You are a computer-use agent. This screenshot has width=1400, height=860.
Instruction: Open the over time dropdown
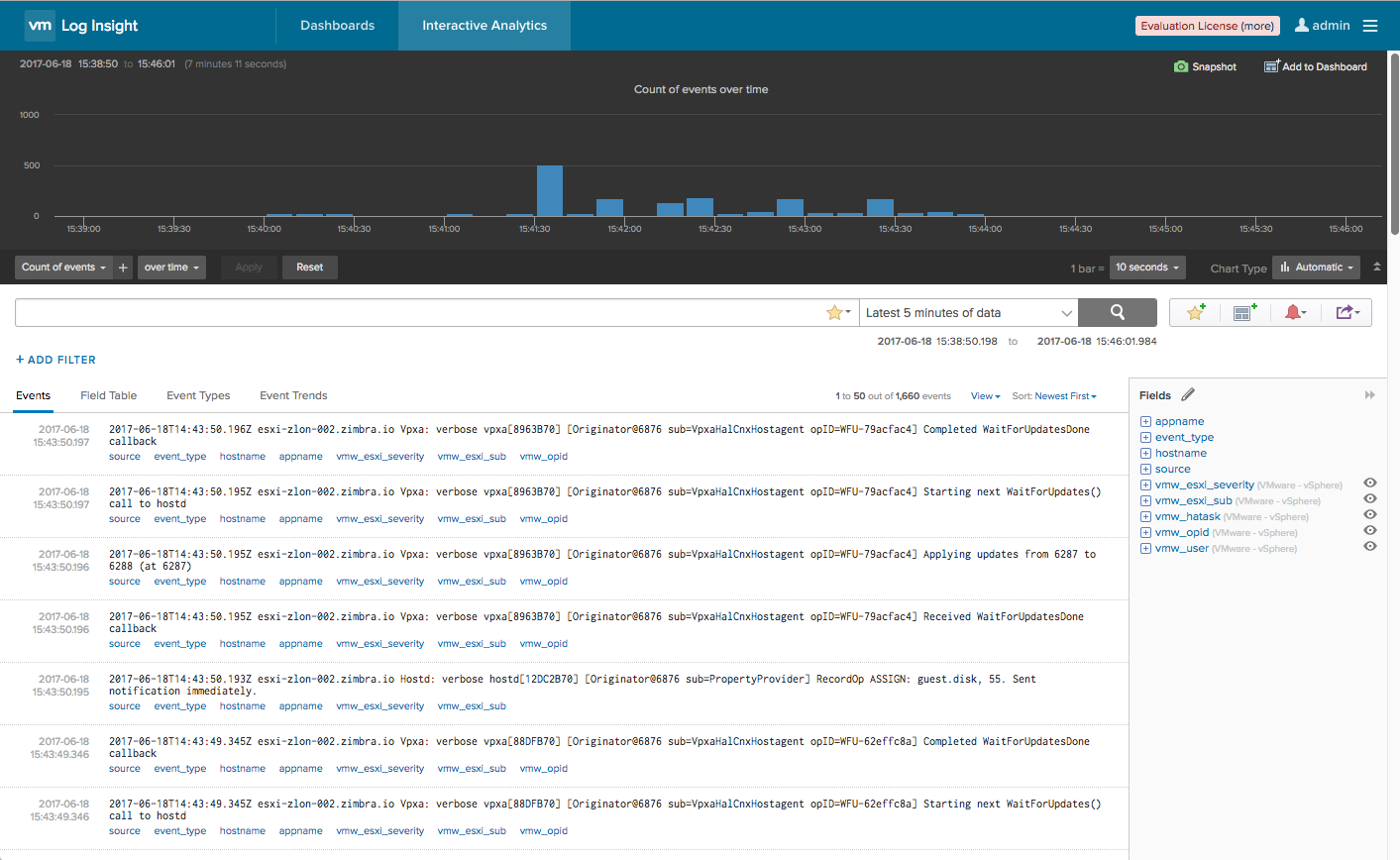click(171, 268)
